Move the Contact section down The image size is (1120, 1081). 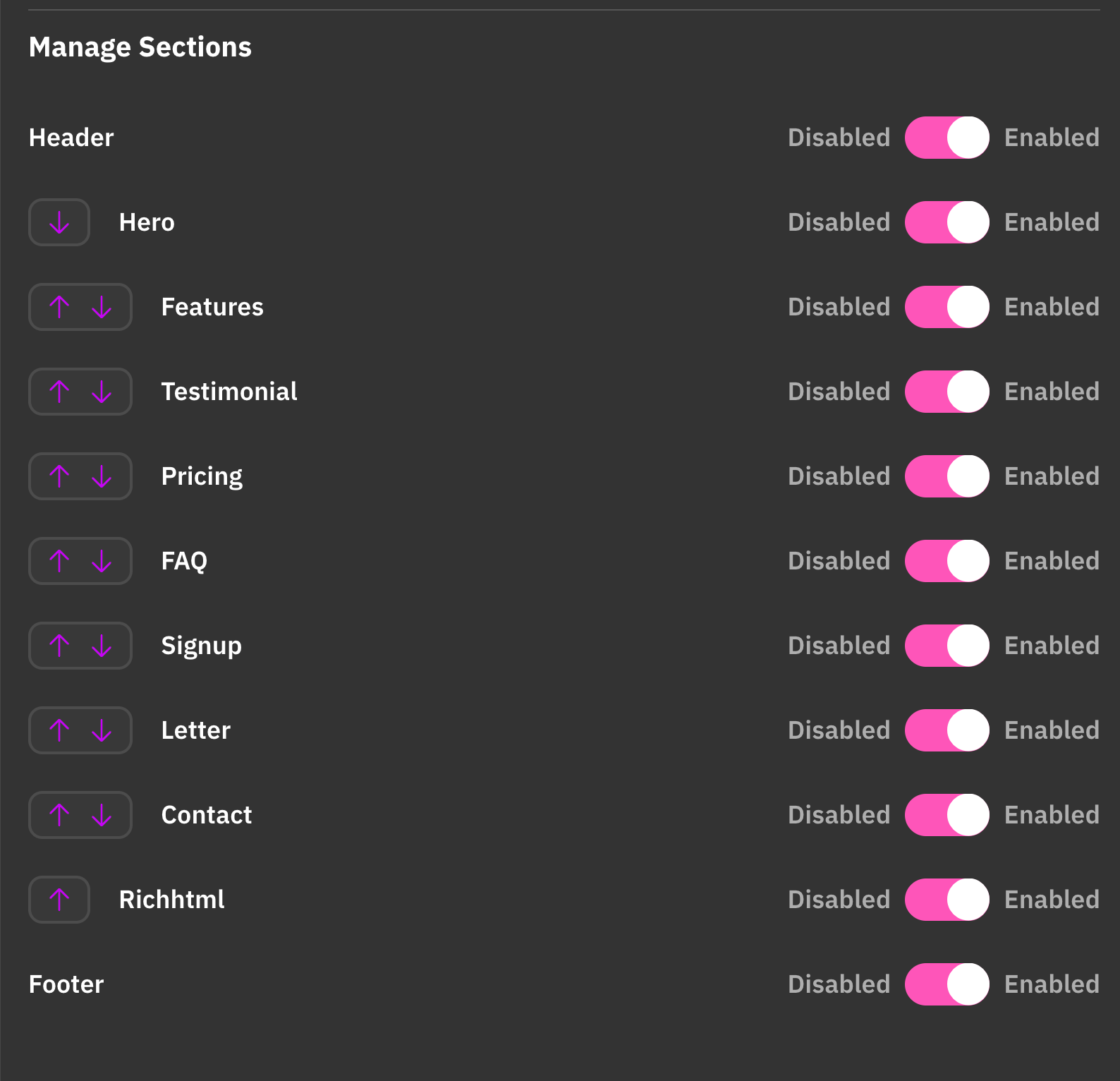[102, 816]
